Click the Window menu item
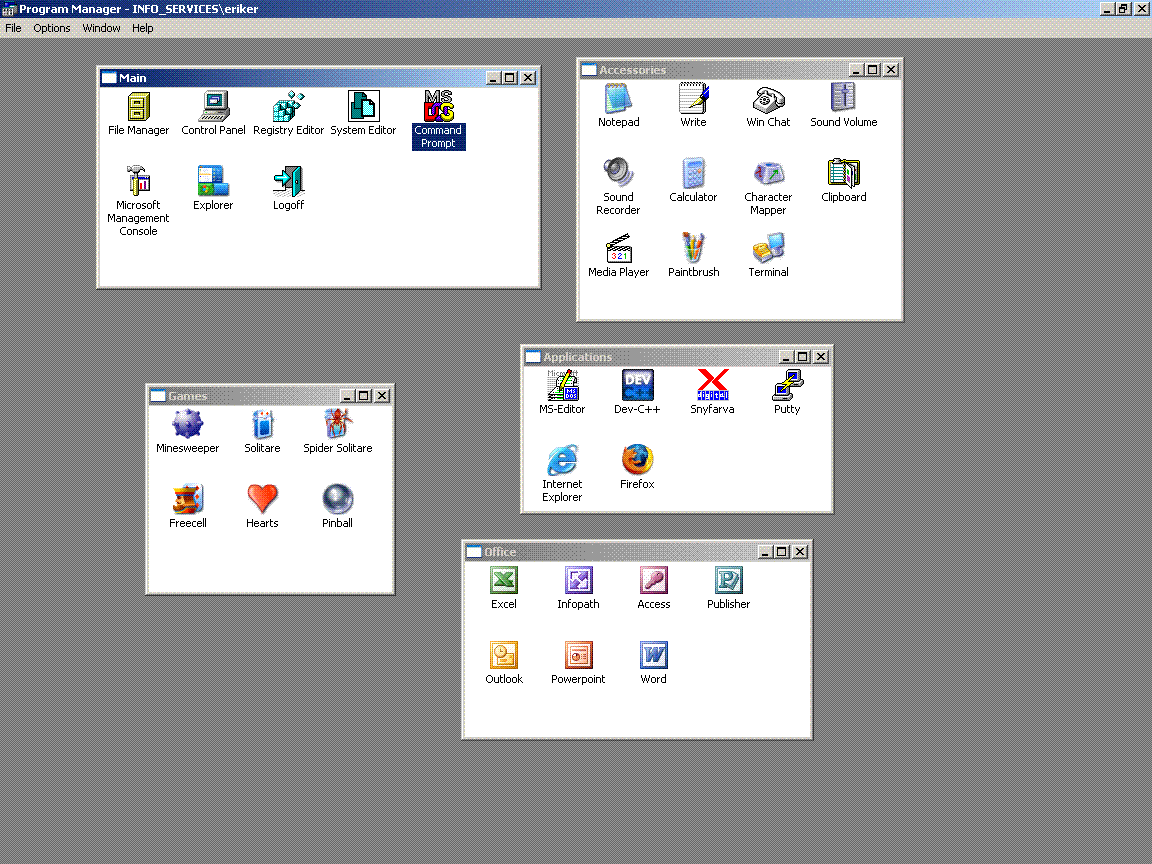1152x864 pixels. pos(101,28)
